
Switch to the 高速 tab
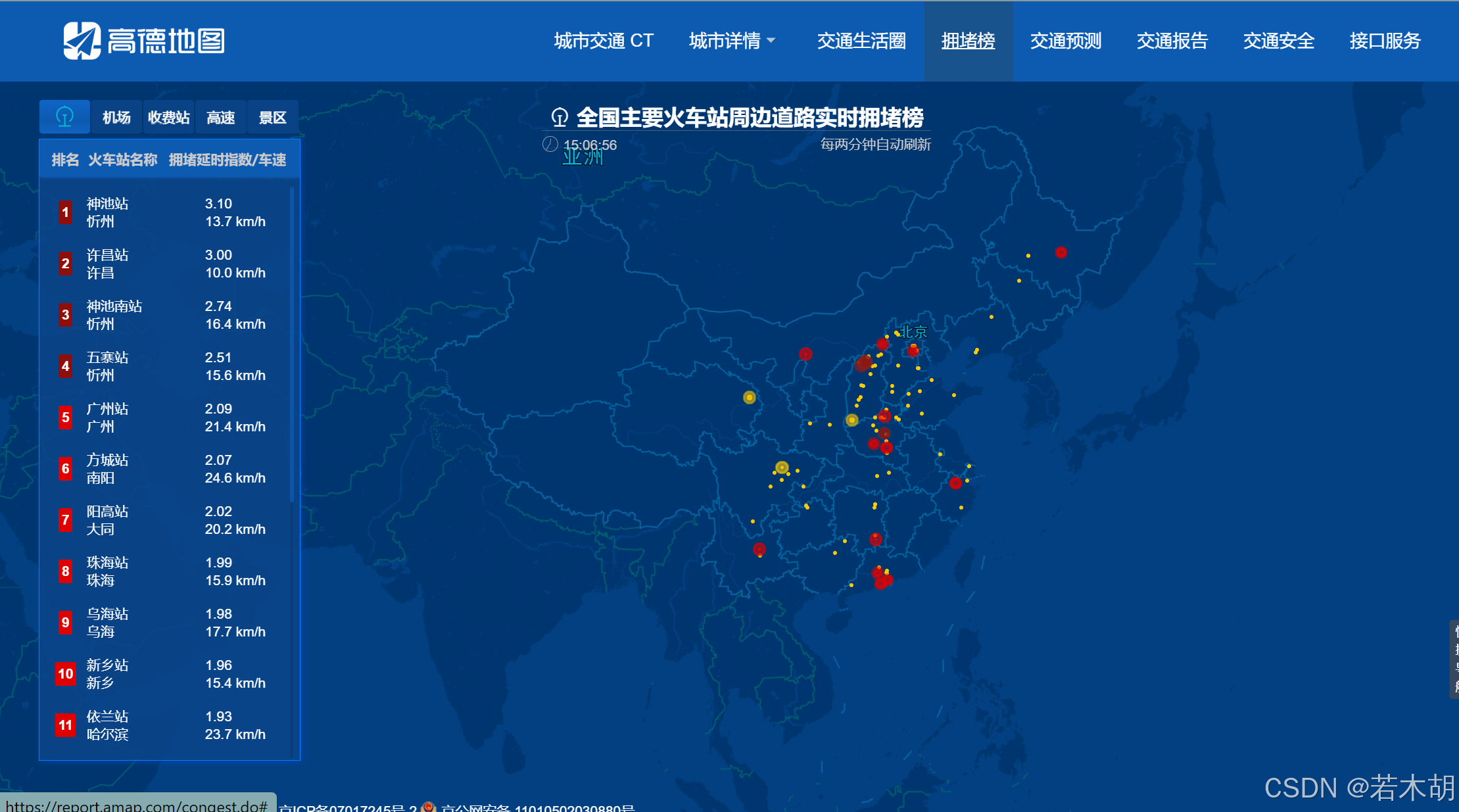(220, 118)
